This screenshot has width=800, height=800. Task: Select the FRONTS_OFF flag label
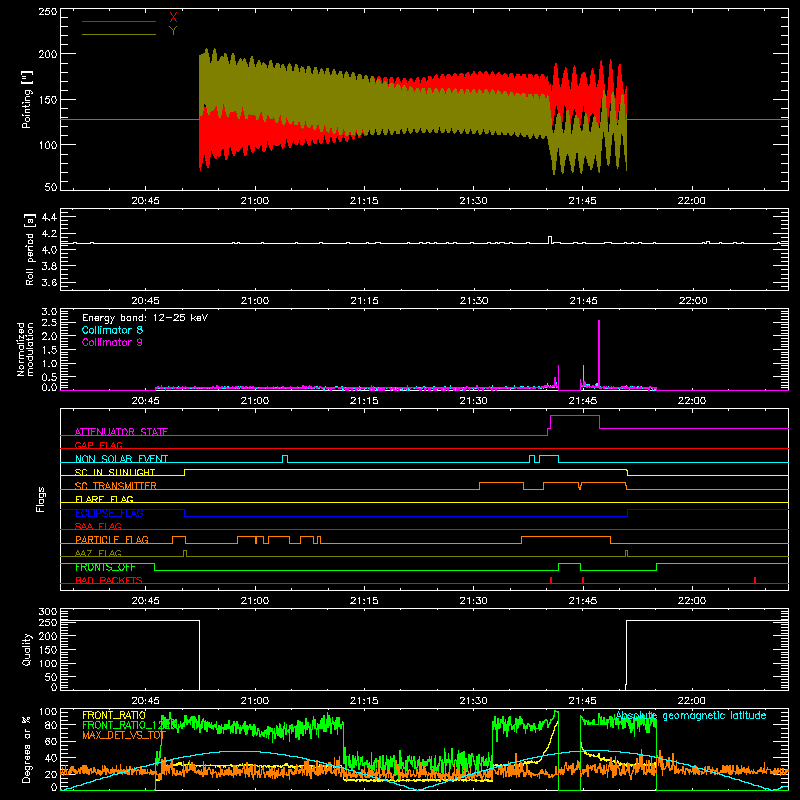pyautogui.click(x=105, y=567)
